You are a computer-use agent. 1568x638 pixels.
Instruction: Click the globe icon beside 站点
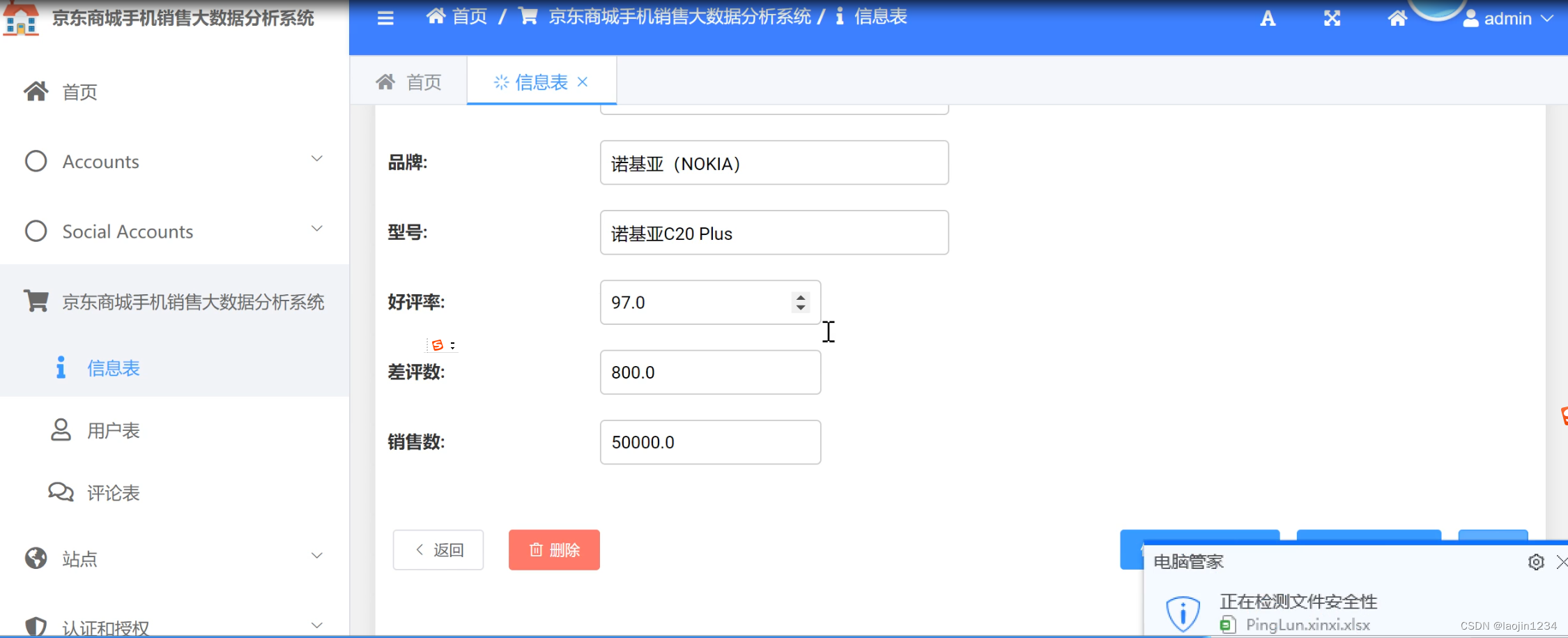pyautogui.click(x=36, y=558)
